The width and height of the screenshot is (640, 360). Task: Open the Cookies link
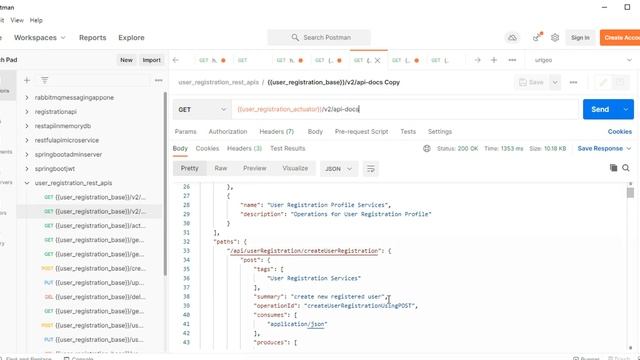click(x=620, y=132)
